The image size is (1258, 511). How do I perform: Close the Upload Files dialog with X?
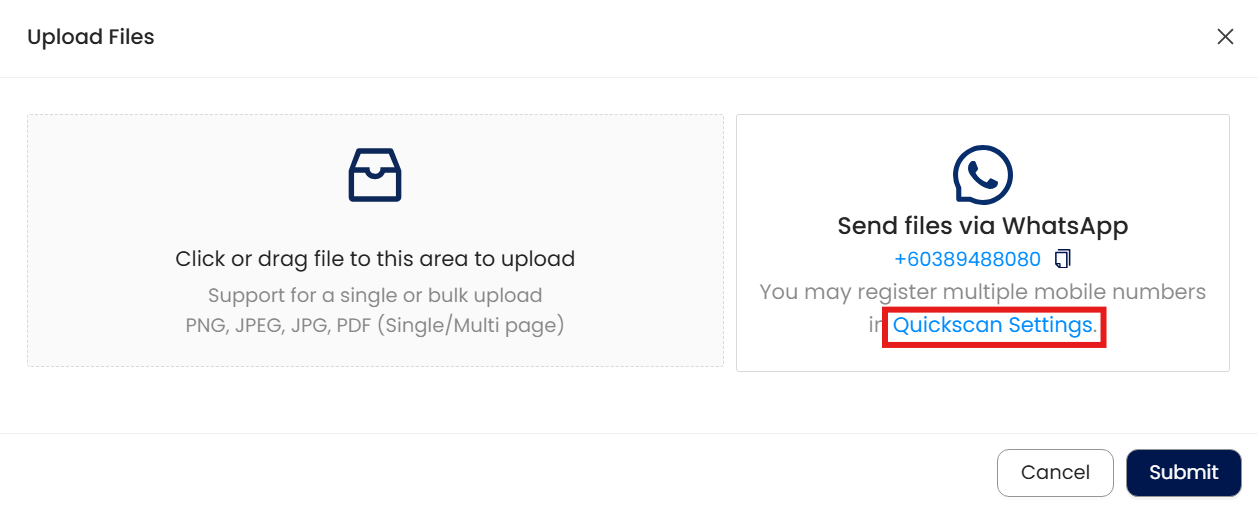pyautogui.click(x=1224, y=37)
